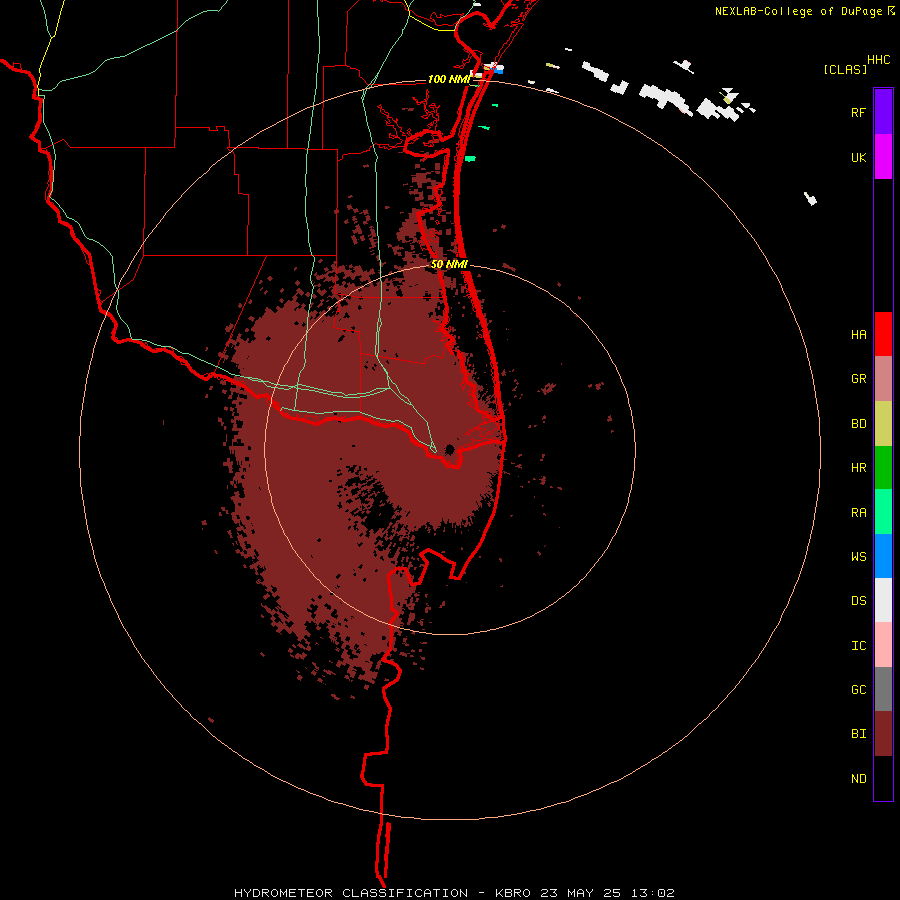Click the HHC product label
This screenshot has height=900, width=900.
tap(879, 60)
